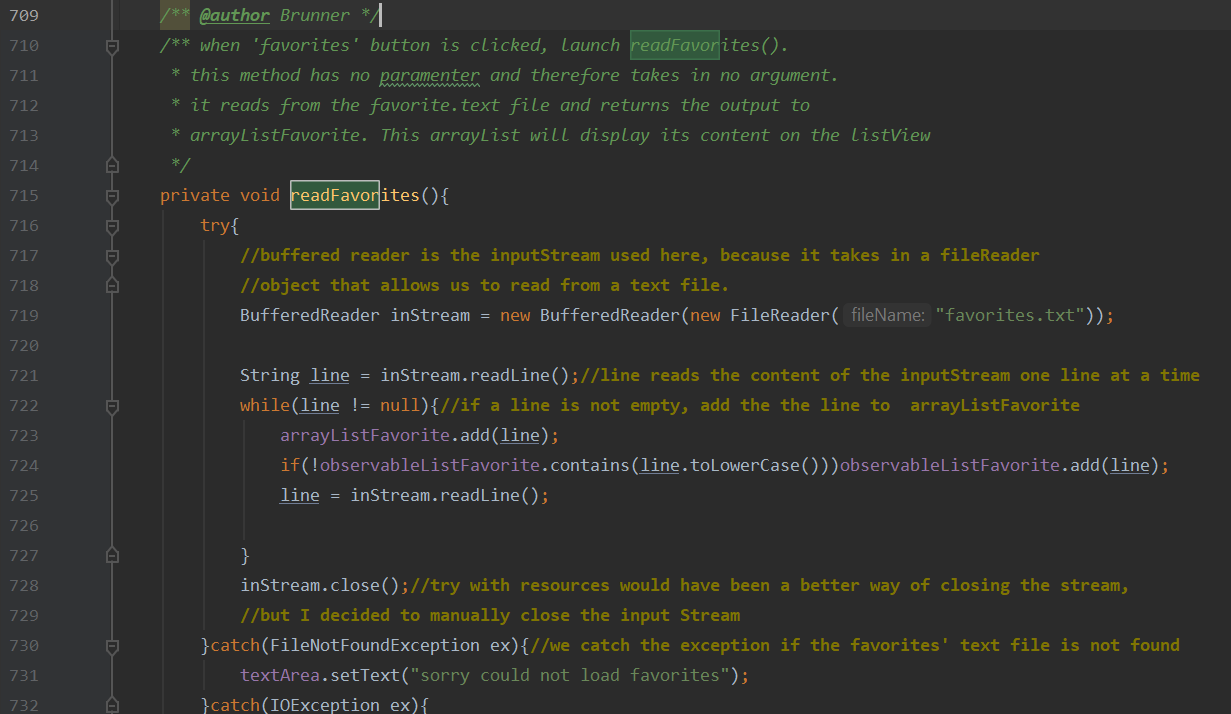The width and height of the screenshot is (1231, 714).
Task: Click the name Brunner in the author comment
Action: [x=315, y=15]
